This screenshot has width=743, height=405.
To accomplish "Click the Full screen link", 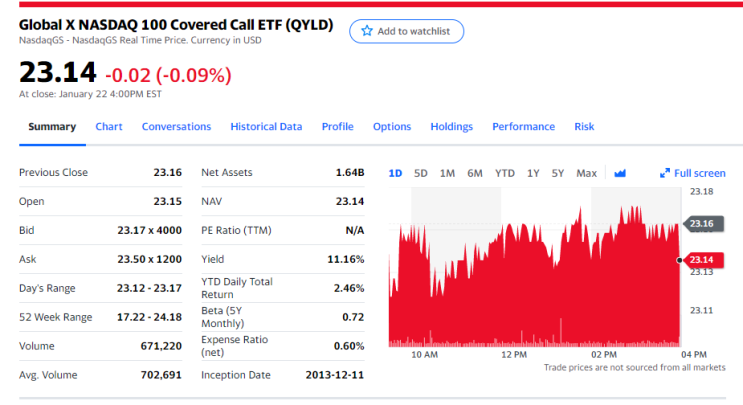I will tap(699, 173).
